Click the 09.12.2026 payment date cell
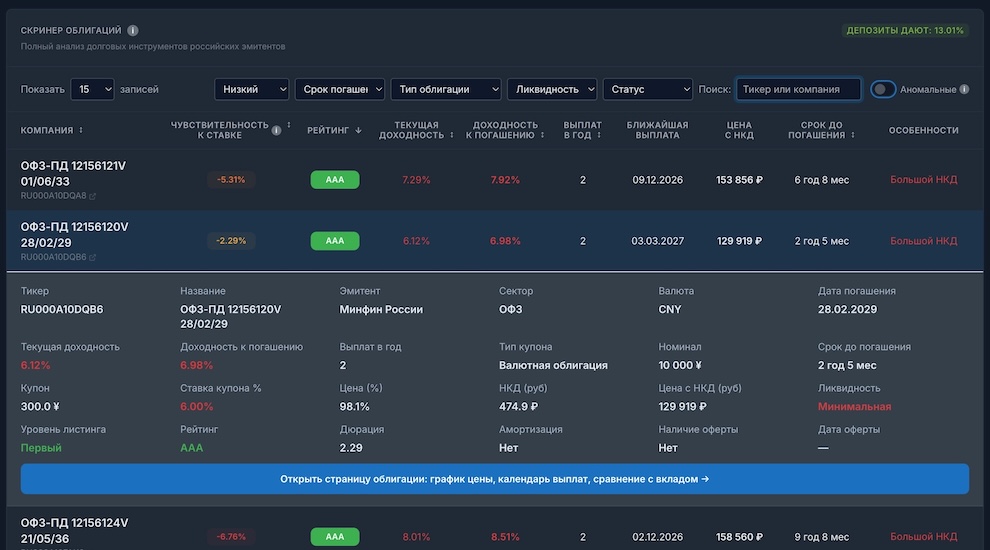Screen dimensions: 990x550 pos(657,180)
